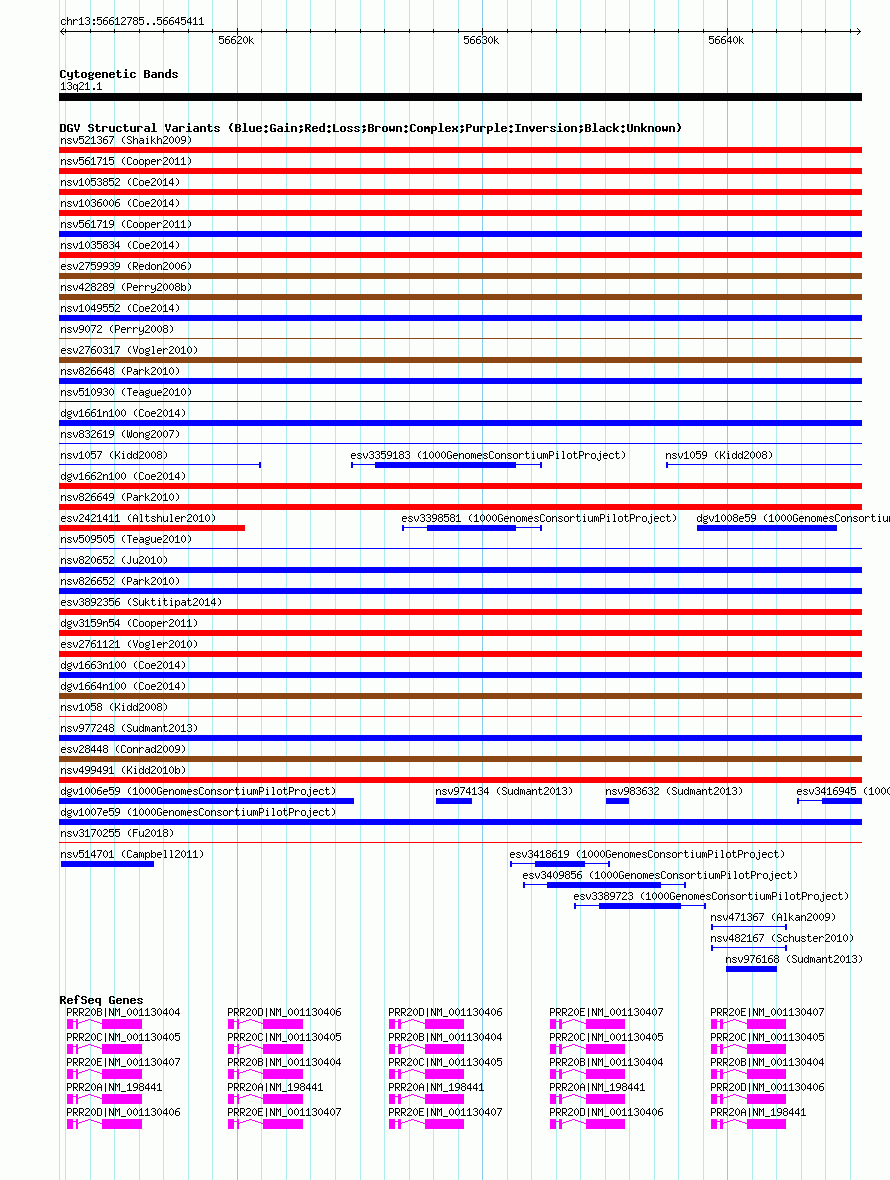Open variant nsv1057 (Kidd2008)
The height and width of the screenshot is (1180, 890).
coord(114,455)
